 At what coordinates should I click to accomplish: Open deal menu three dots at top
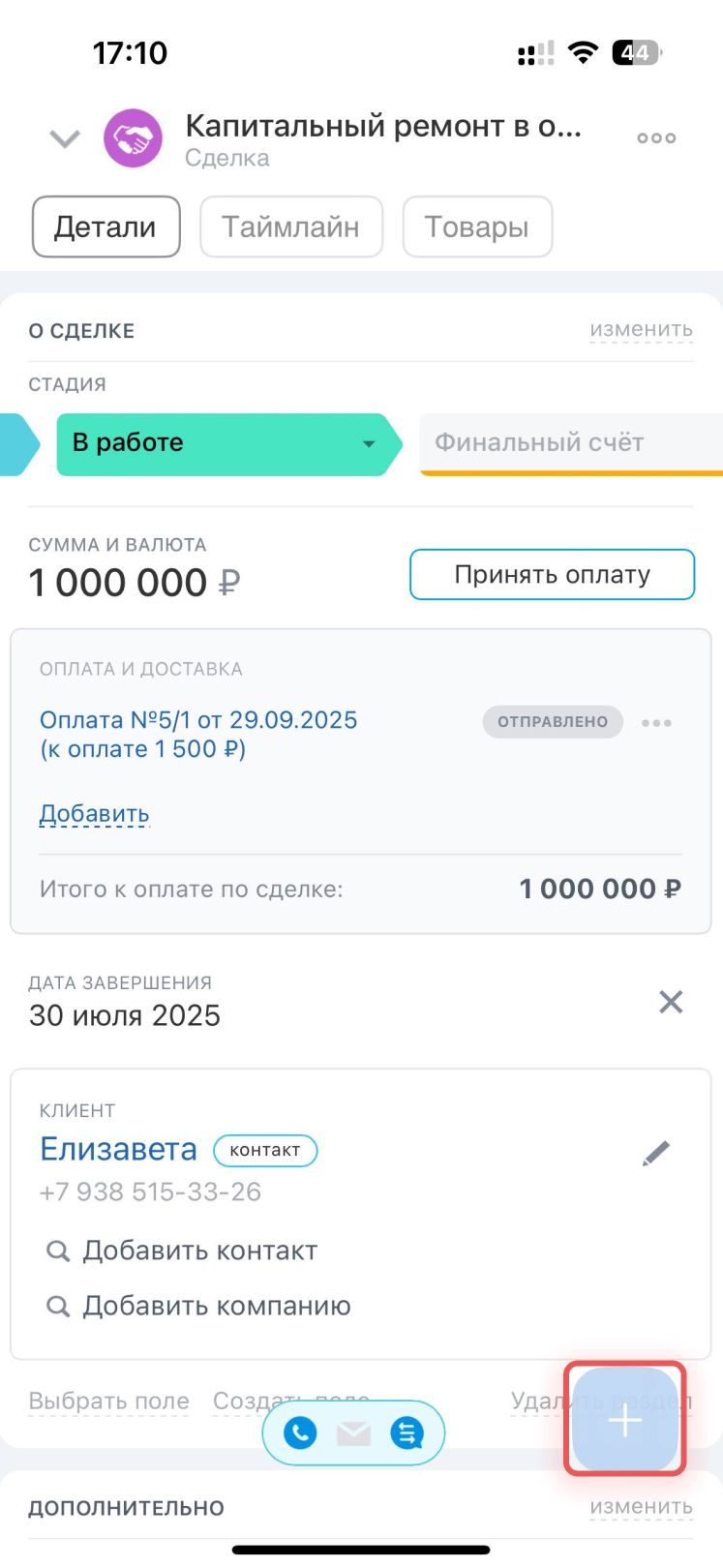(x=656, y=138)
